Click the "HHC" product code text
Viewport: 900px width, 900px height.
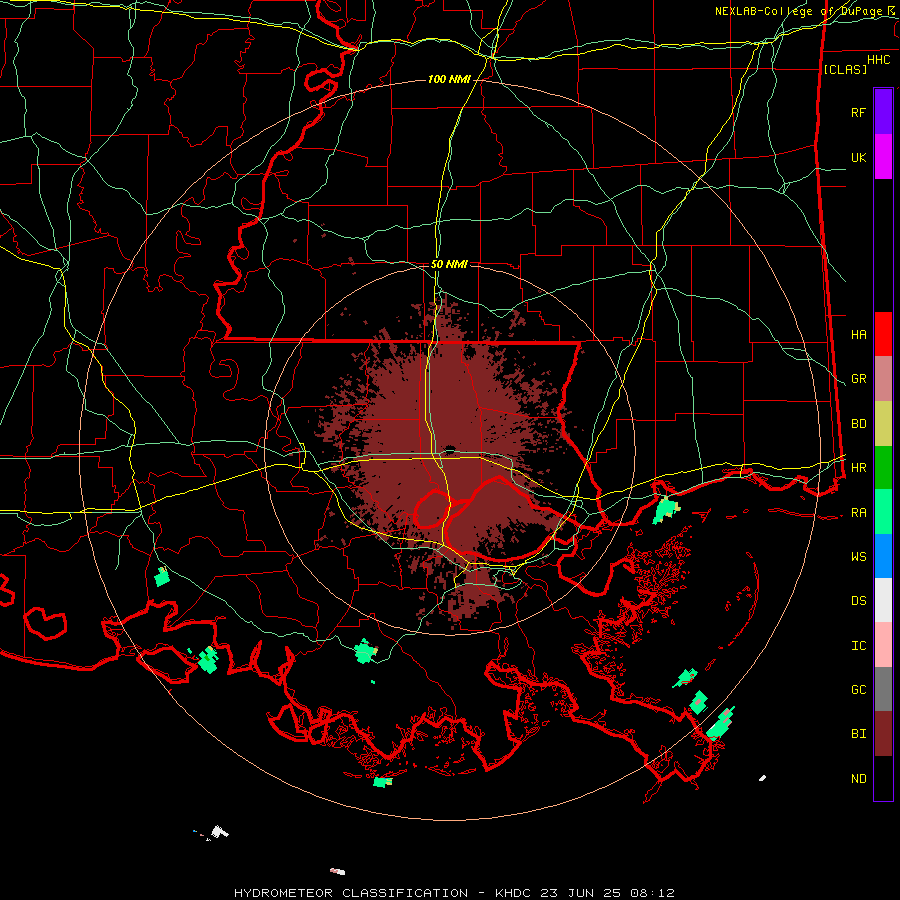(x=878, y=60)
